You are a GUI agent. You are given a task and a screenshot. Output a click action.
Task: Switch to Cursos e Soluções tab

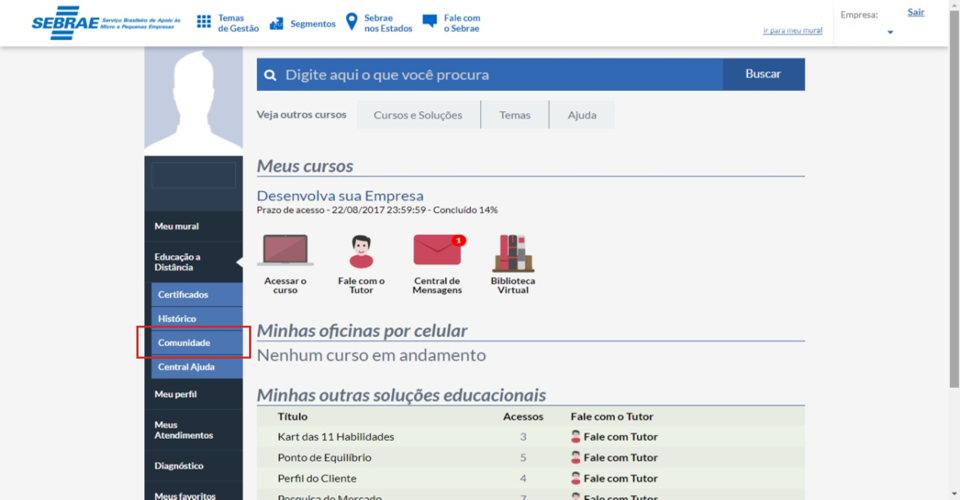418,115
